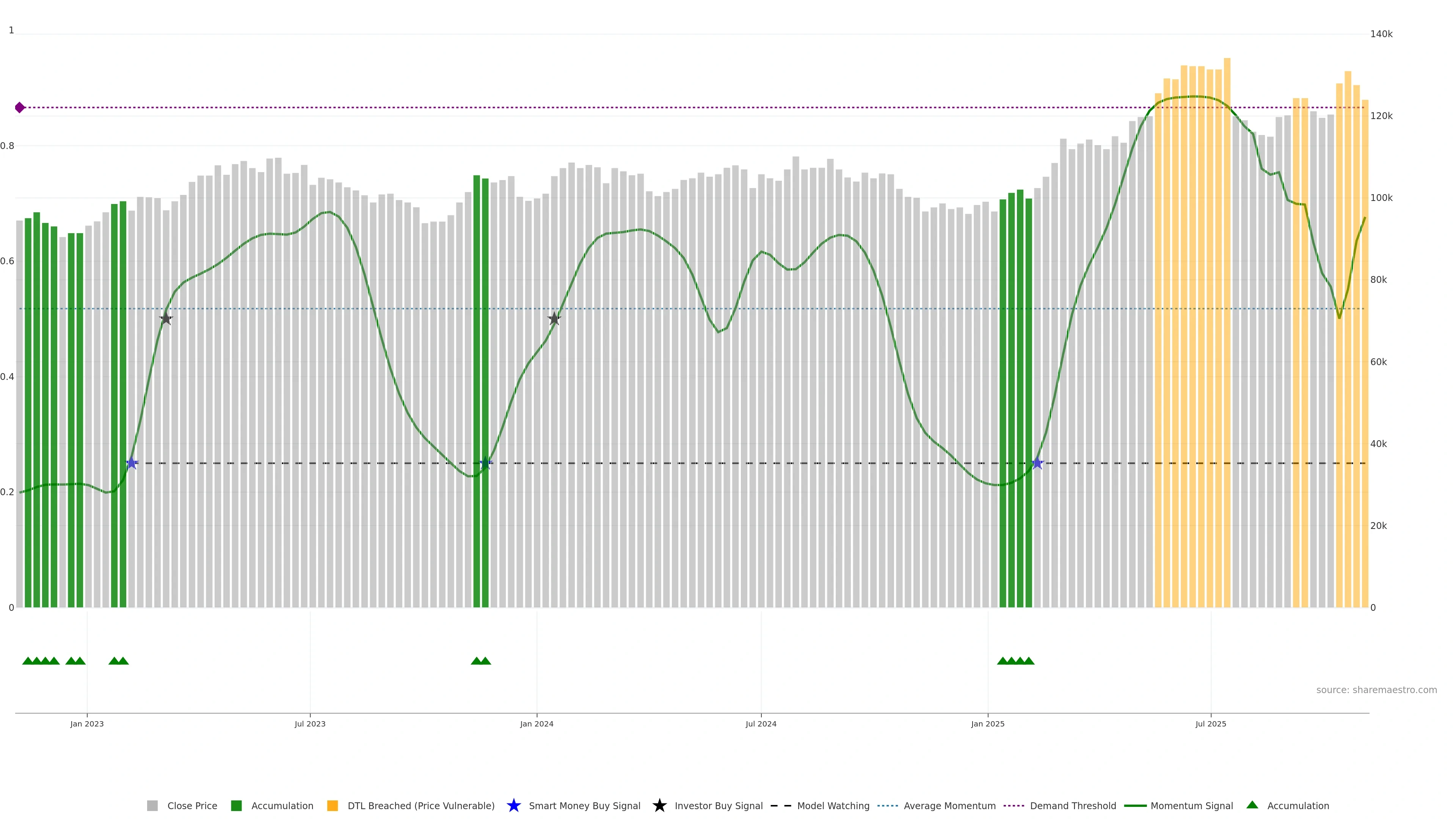This screenshot has height=819, width=1456.
Task: Click the blue star legend icon
Action: tap(513, 806)
